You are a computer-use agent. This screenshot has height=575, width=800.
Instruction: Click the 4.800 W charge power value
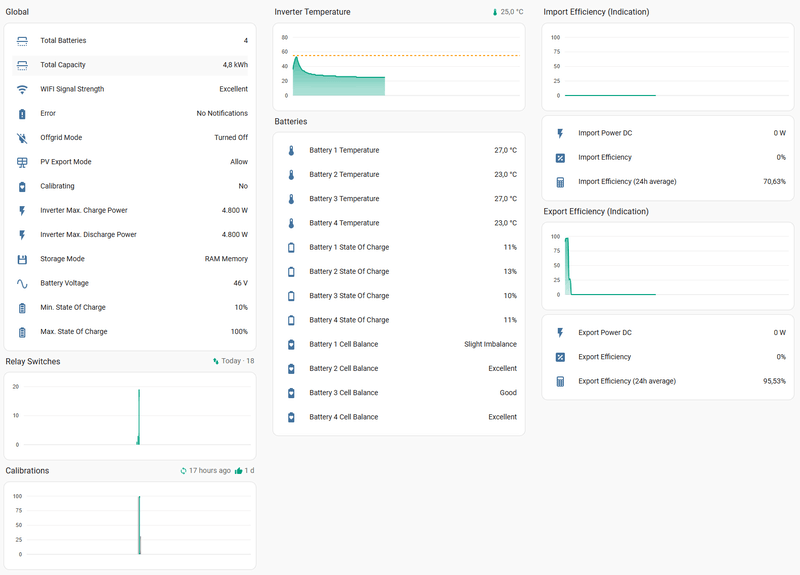click(235, 210)
